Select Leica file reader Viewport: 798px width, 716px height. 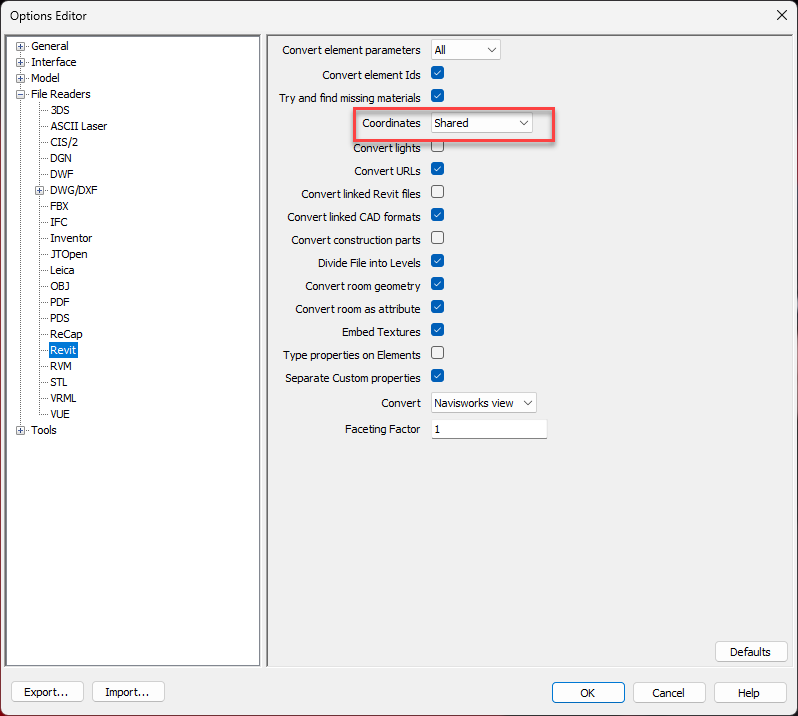(x=62, y=271)
